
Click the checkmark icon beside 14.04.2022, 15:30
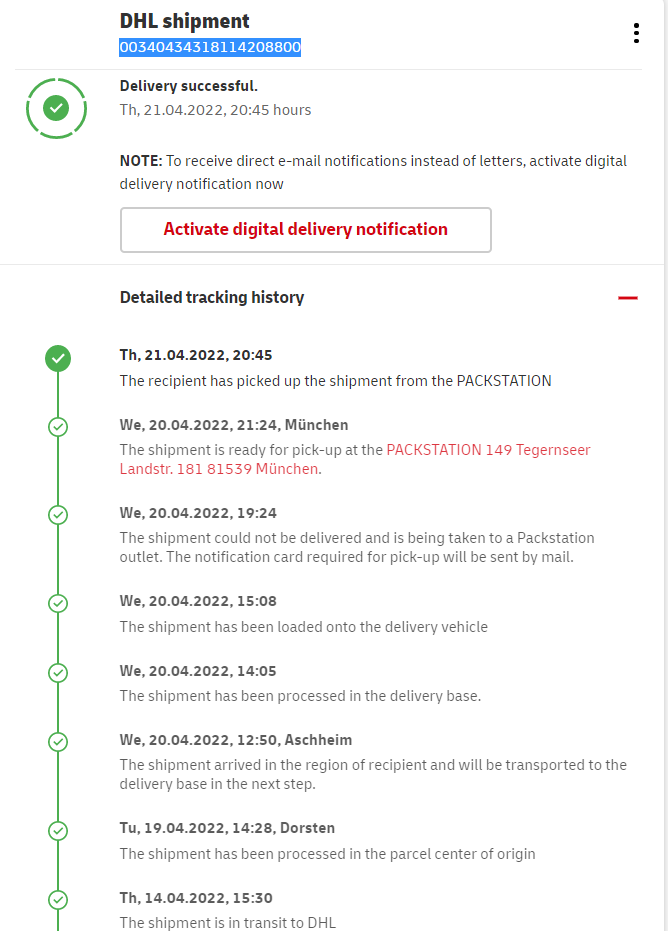[58, 899]
